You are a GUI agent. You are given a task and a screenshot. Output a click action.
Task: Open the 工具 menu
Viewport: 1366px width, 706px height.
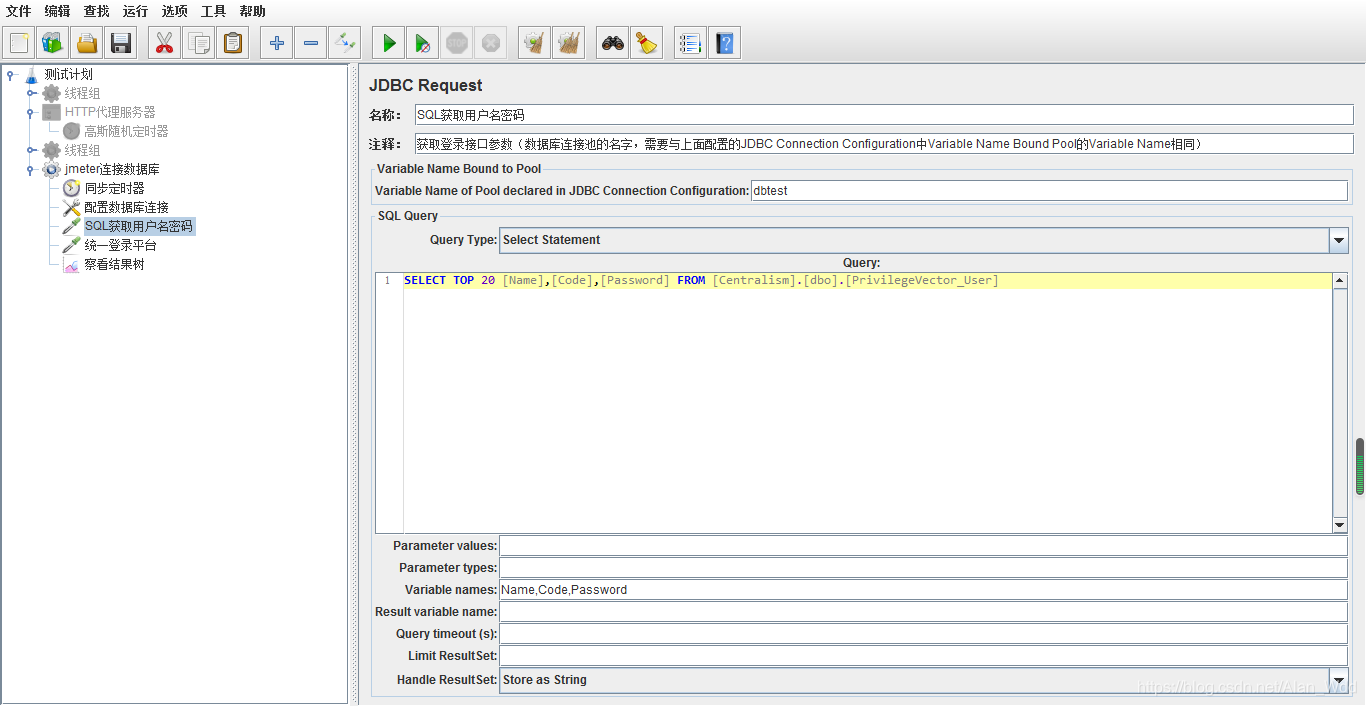[211, 11]
